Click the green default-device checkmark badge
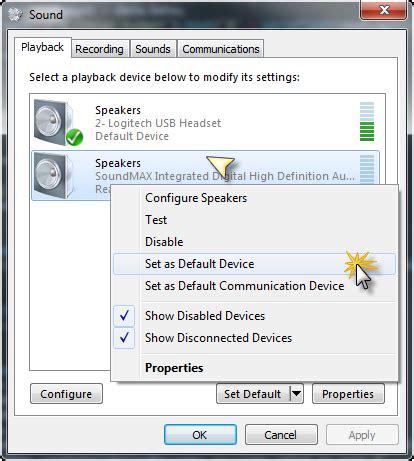Screen dimensions: 414x461 (74, 137)
